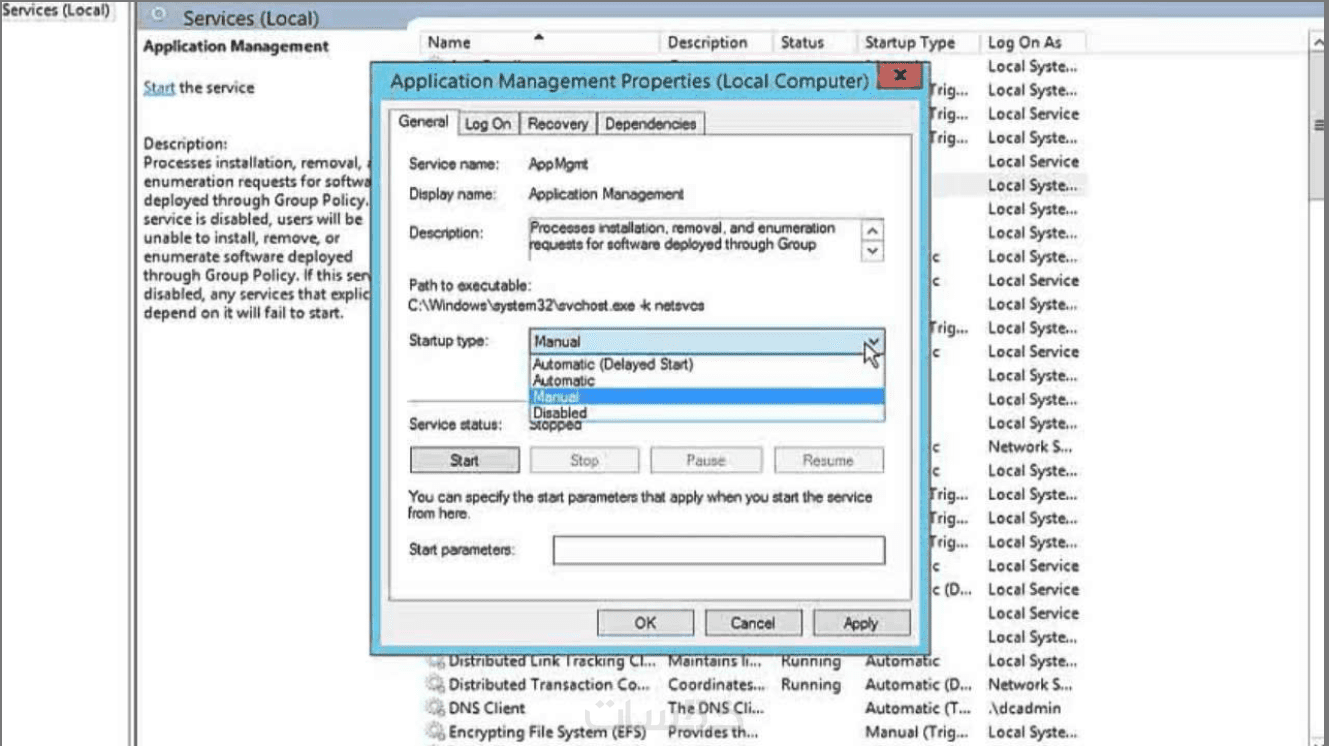Click 'The DNS Cli...' description cell
Image resolution: width=1329 pixels, height=746 pixels.
715,709
